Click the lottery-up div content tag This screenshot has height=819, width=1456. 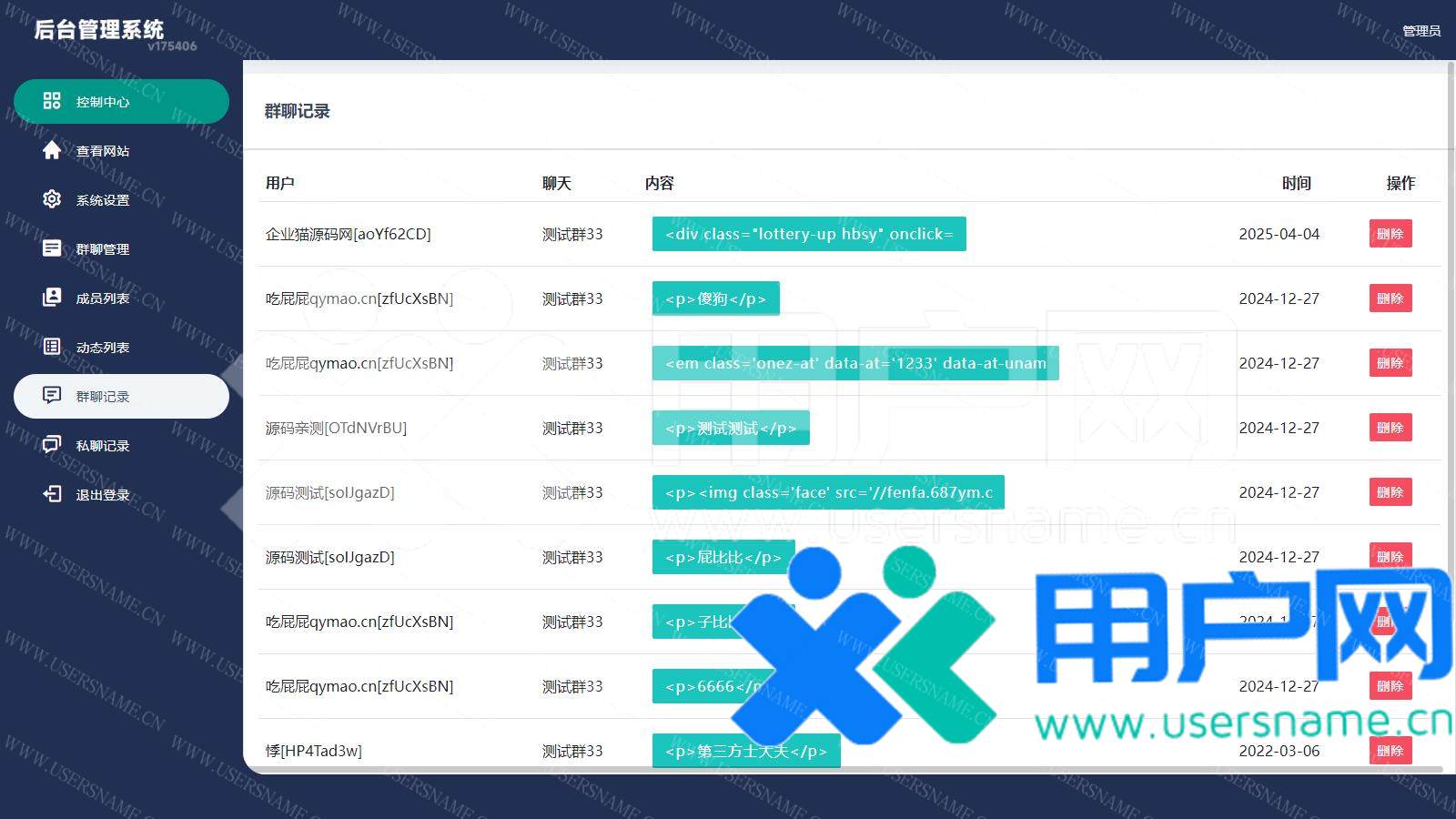pos(808,234)
